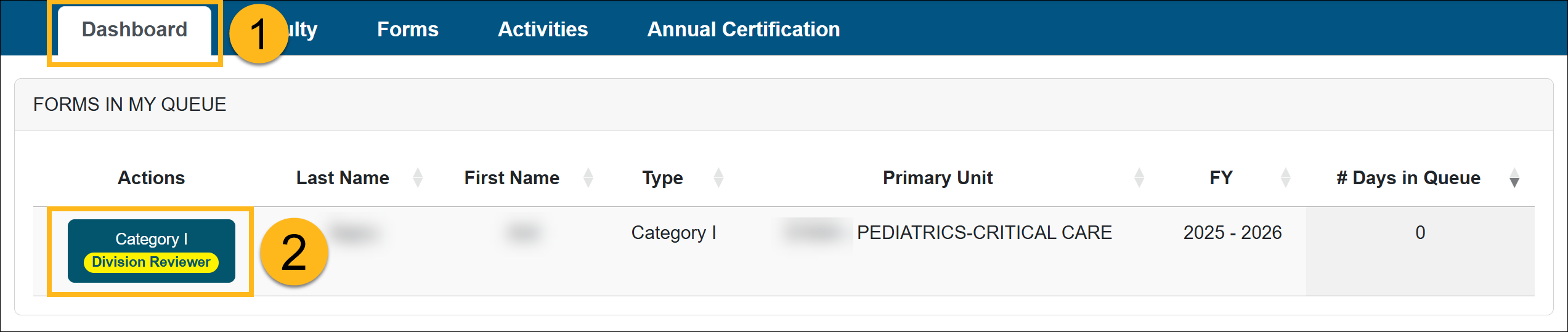
Task: Open the Activities tab
Action: (x=542, y=30)
